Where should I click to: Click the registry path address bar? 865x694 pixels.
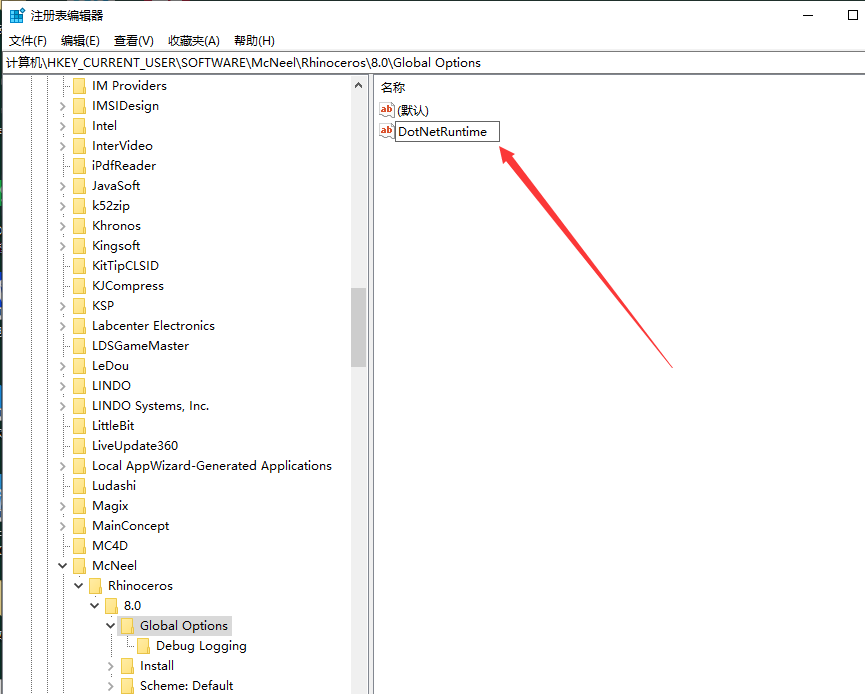(x=432, y=63)
